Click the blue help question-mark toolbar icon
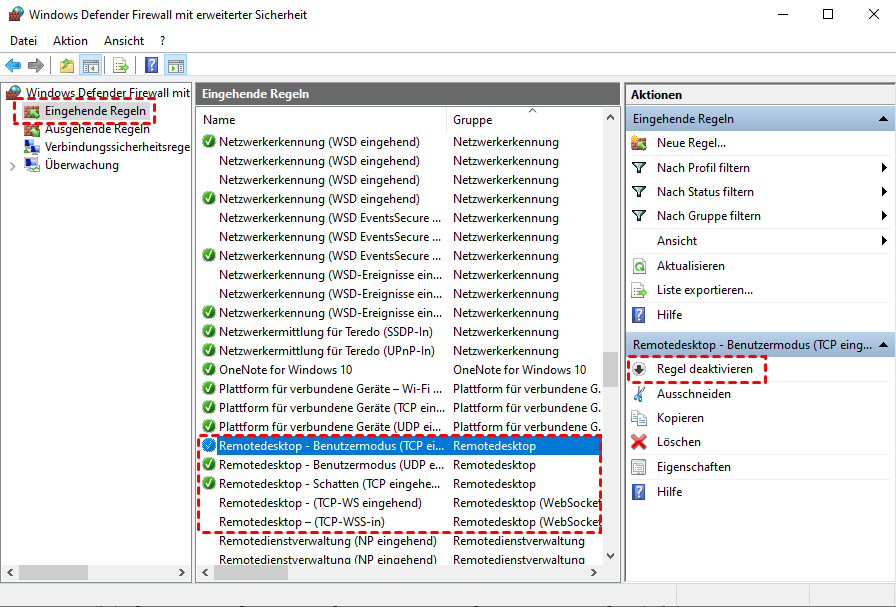The width and height of the screenshot is (896, 607). pos(151,66)
